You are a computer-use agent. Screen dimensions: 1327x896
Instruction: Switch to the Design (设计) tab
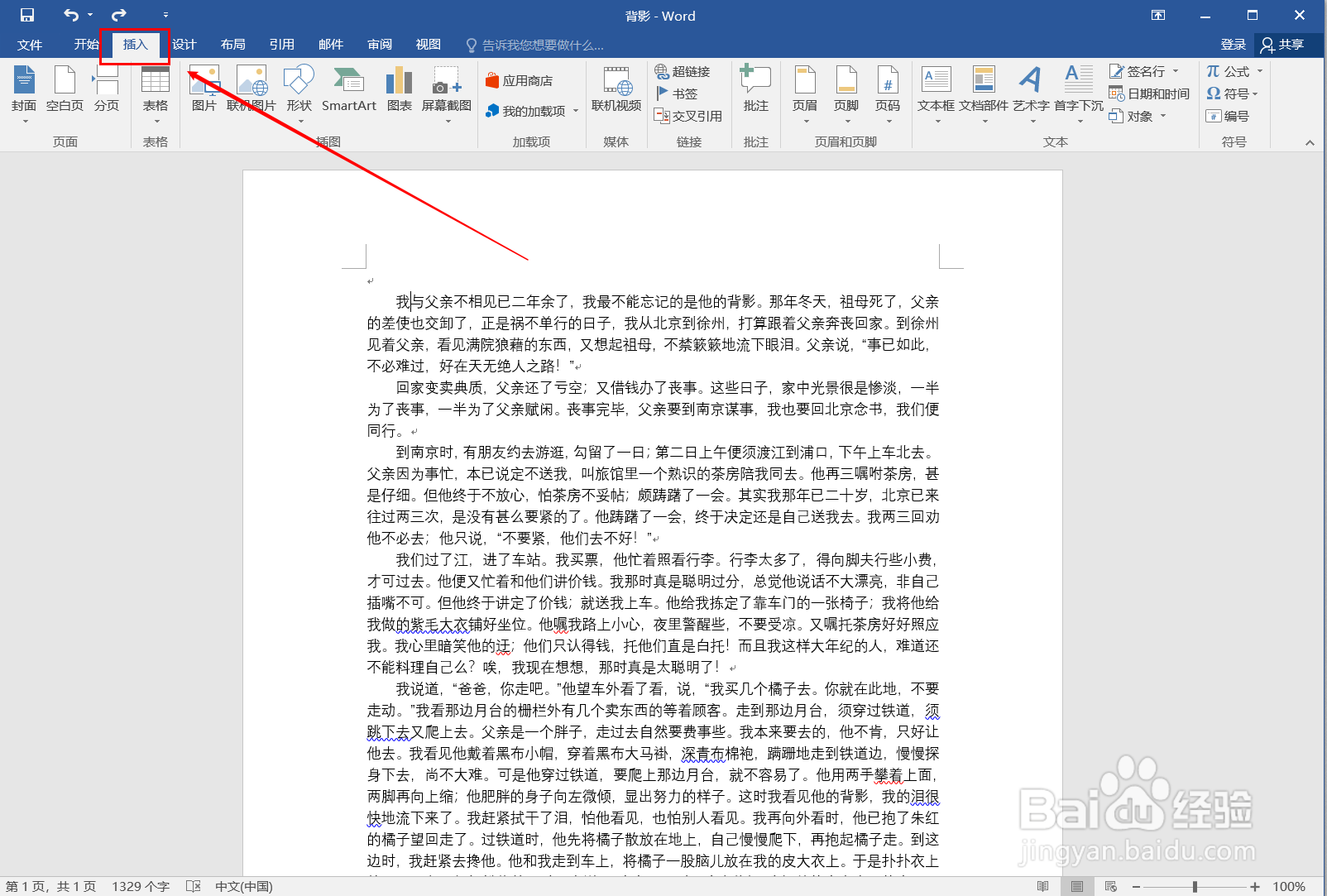[184, 45]
